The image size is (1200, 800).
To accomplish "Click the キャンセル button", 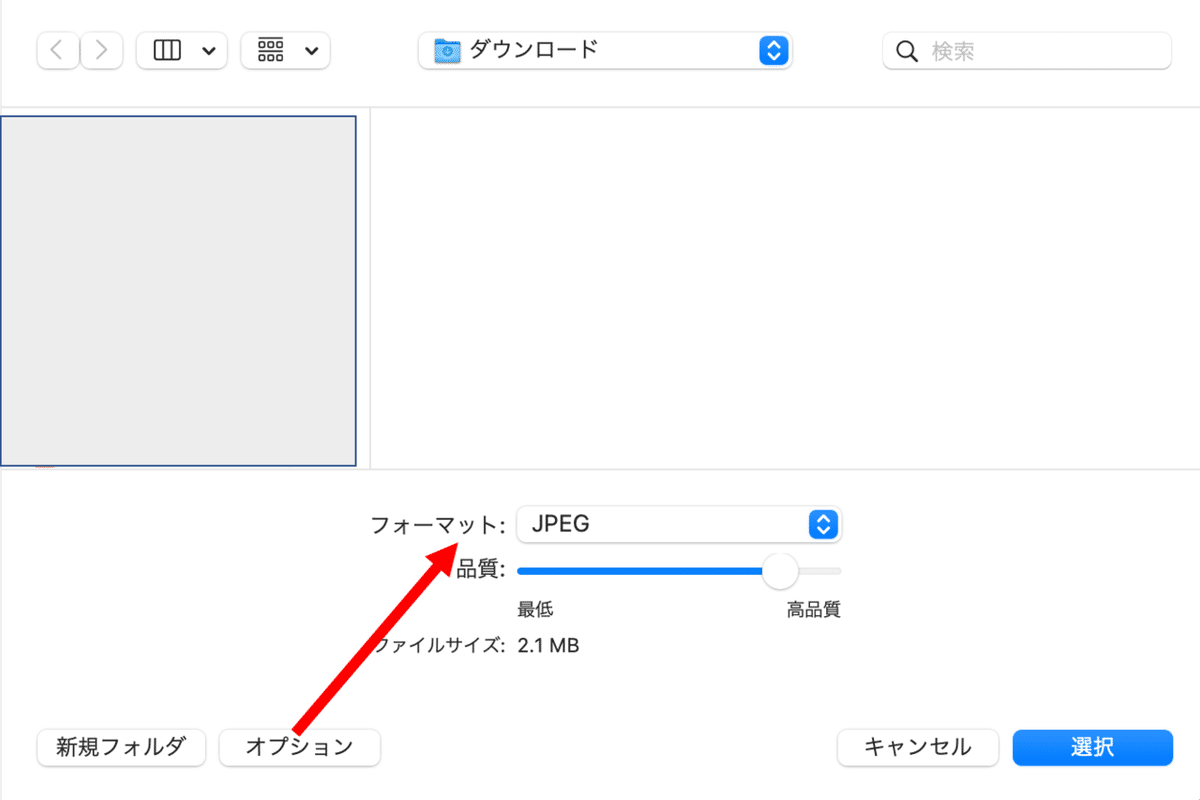I will click(x=917, y=746).
